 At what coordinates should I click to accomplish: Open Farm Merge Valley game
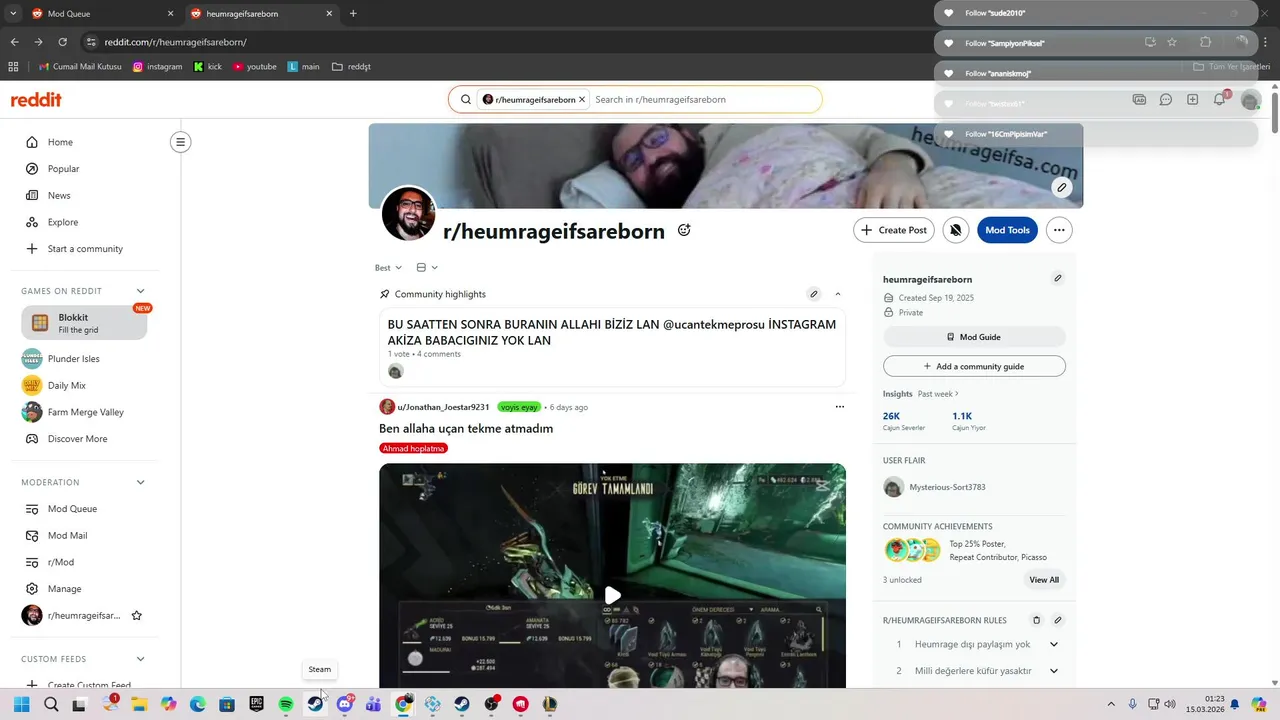(85, 412)
